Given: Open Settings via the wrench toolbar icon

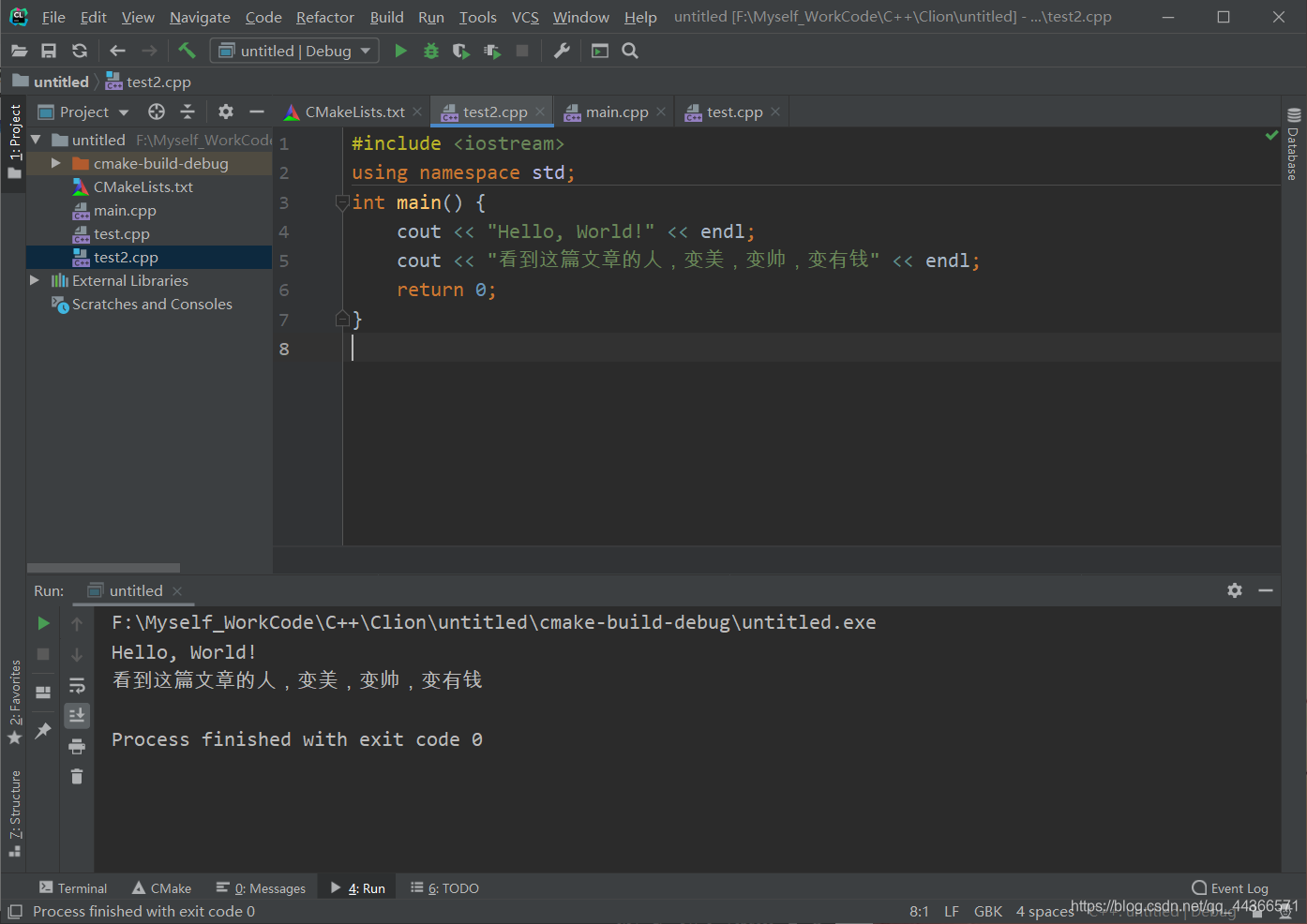Looking at the screenshot, I should pos(562,51).
